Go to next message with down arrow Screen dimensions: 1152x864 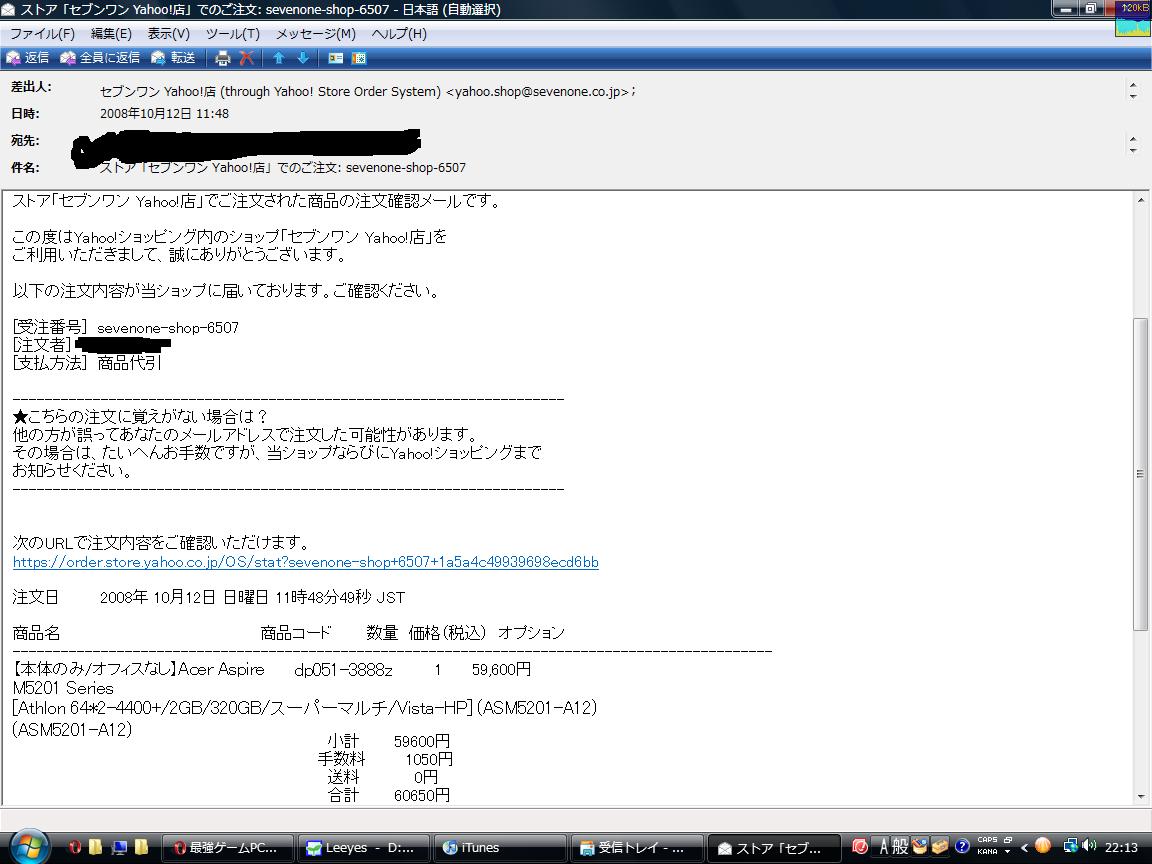(303, 58)
